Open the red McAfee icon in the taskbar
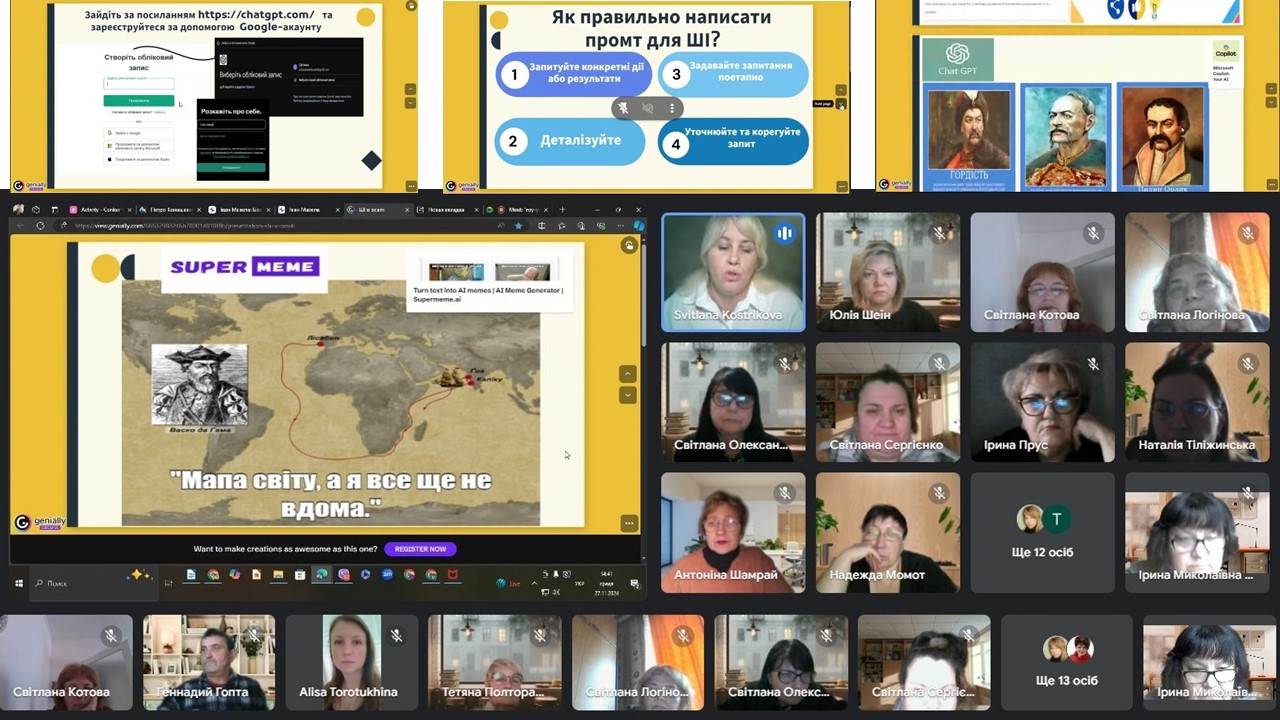Viewport: 1280px width, 720px height. [452, 575]
